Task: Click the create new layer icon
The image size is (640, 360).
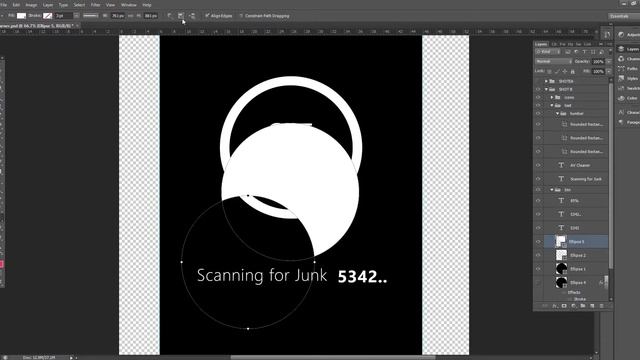Action: (592, 306)
